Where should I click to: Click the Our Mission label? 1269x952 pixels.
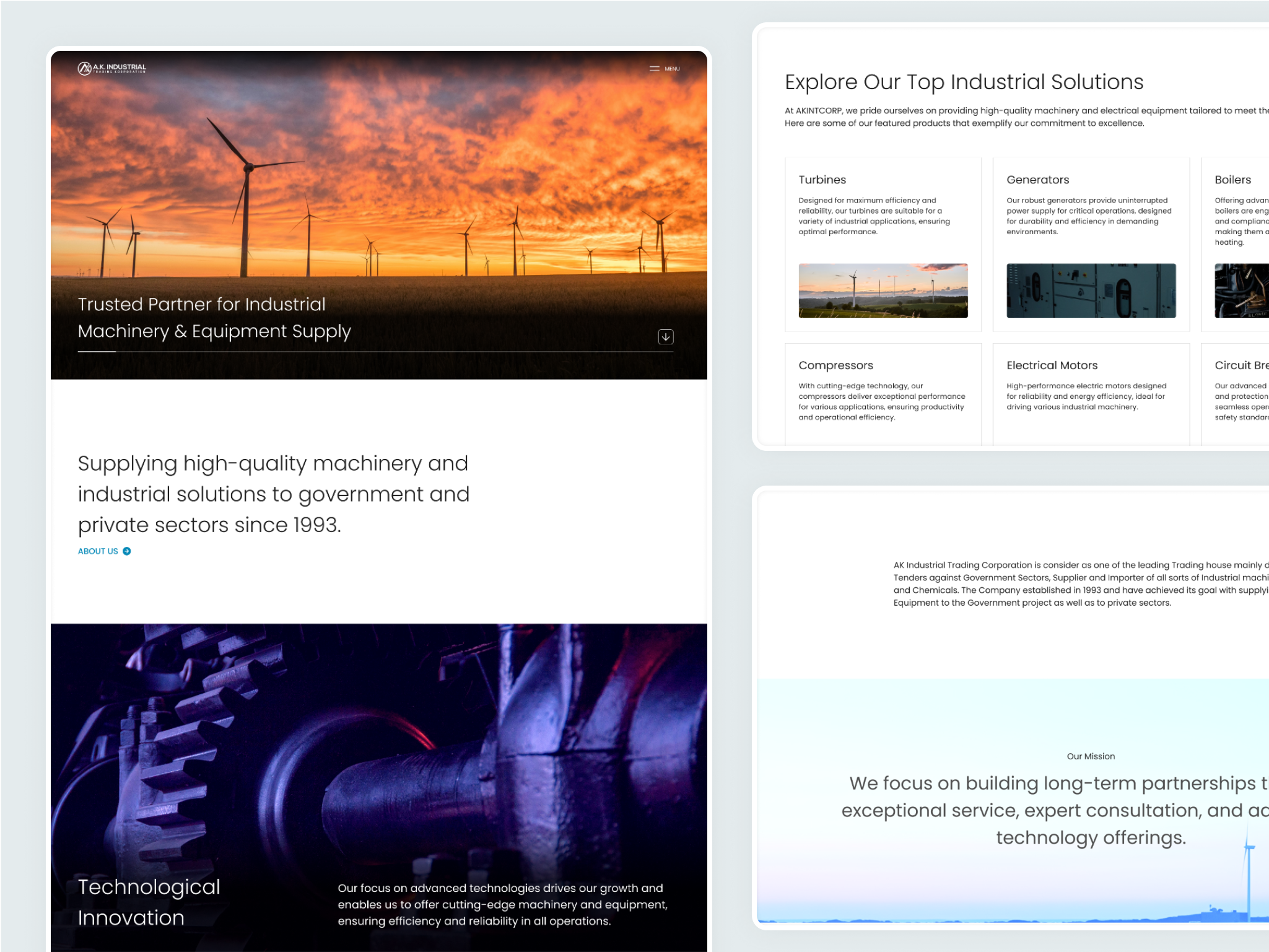[x=1089, y=756]
